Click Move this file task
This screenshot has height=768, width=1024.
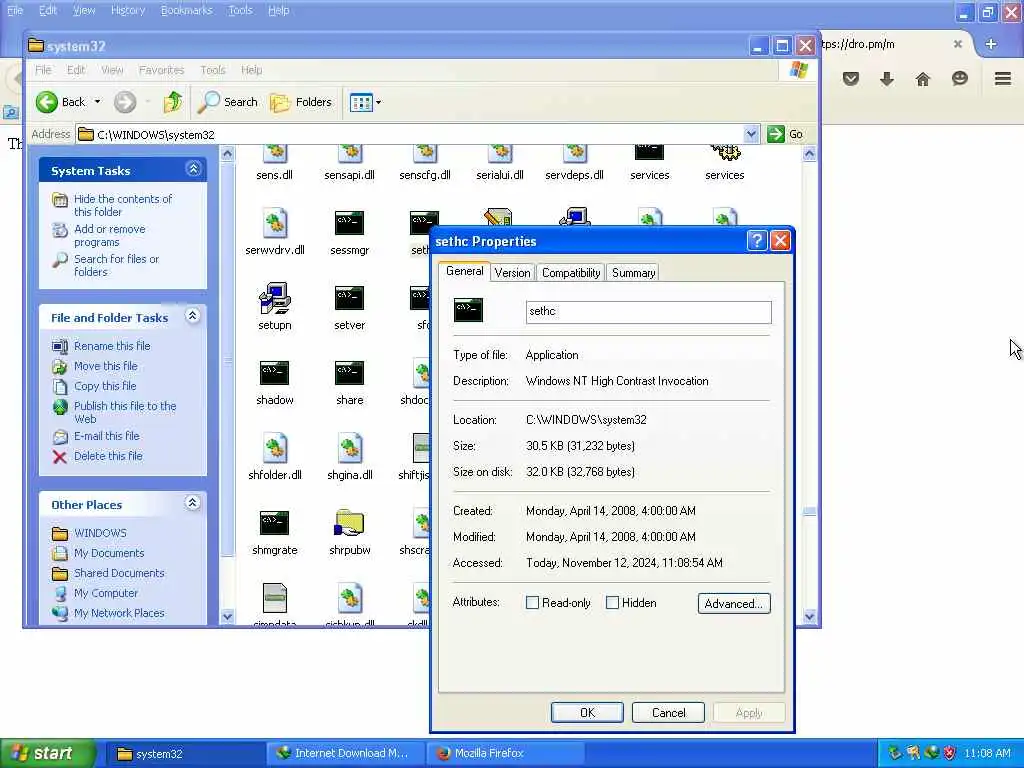point(105,366)
